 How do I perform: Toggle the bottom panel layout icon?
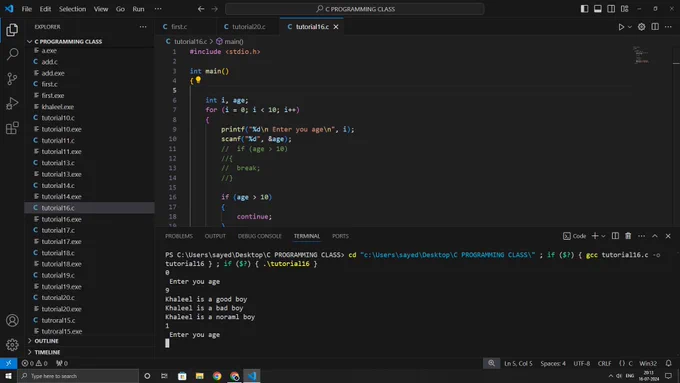pos(598,9)
